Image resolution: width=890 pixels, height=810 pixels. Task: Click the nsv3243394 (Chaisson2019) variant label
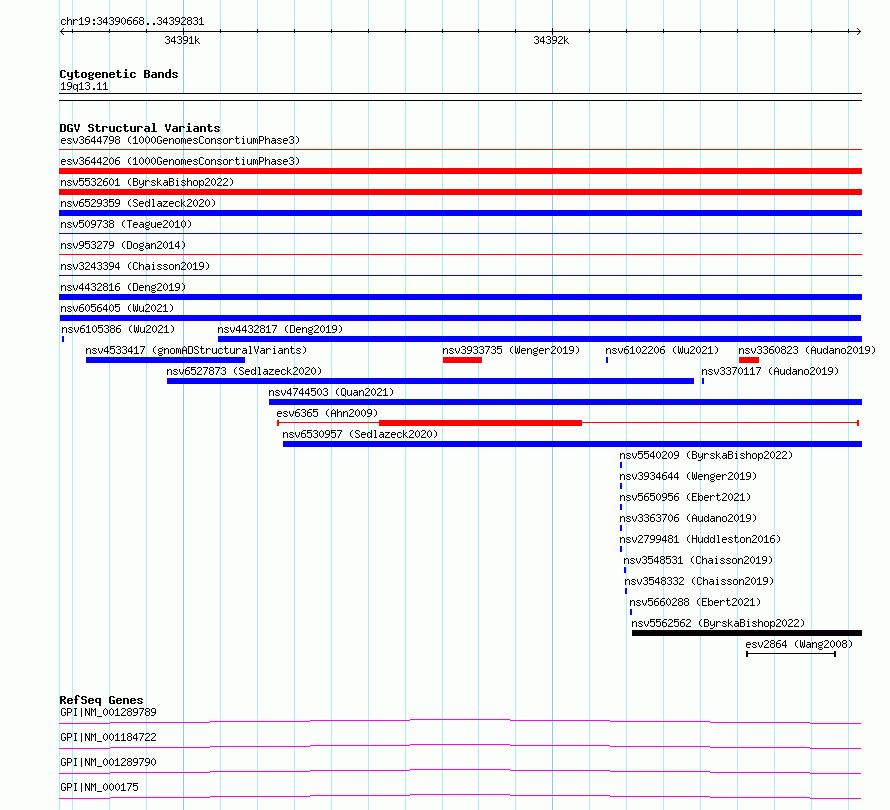(x=135, y=266)
